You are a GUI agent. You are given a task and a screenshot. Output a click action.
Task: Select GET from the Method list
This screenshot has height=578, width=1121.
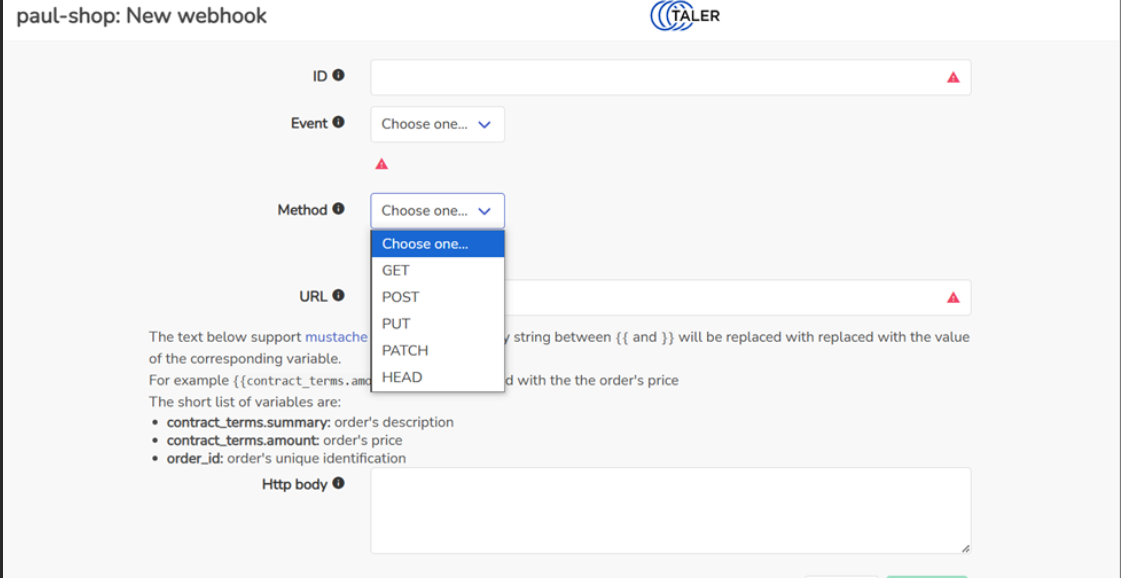tap(396, 270)
